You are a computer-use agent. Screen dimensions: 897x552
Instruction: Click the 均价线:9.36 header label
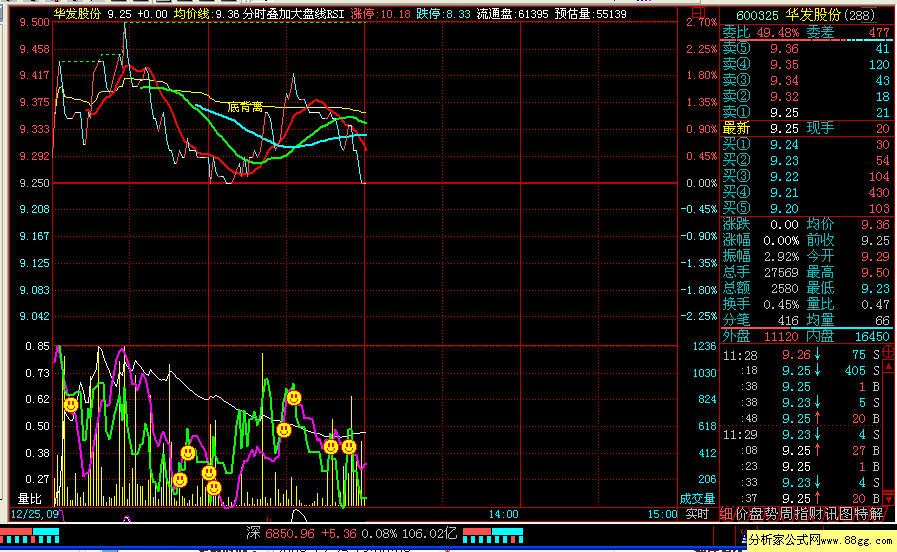[x=206, y=14]
